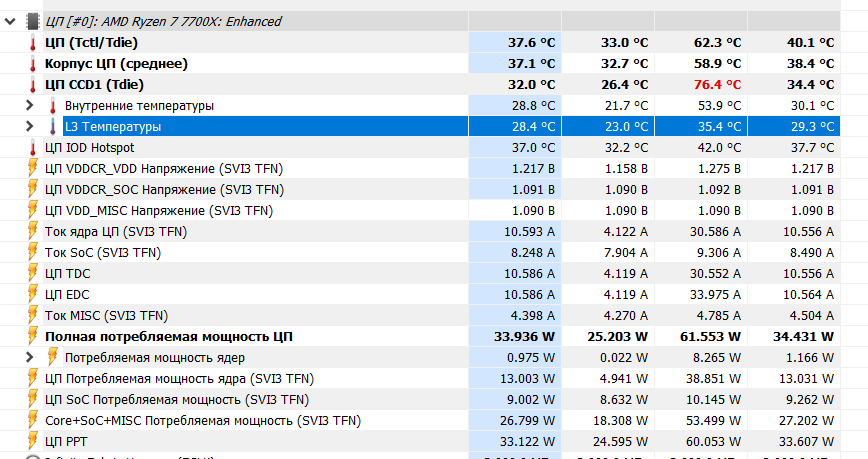Click the red 76.4 °C maximum value
868x459 pixels.
tap(718, 84)
